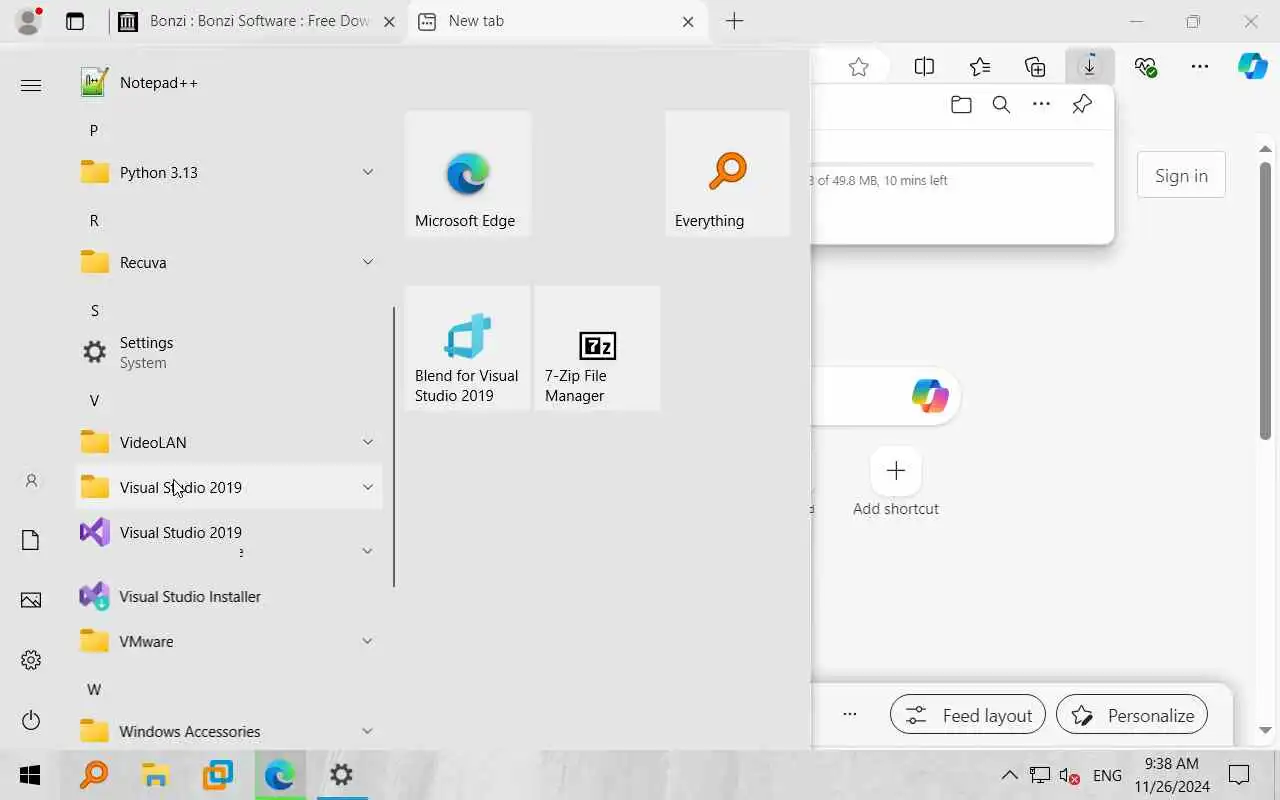The image size is (1280, 800).
Task: Open Pictures from Start sidebar
Action: click(31, 600)
